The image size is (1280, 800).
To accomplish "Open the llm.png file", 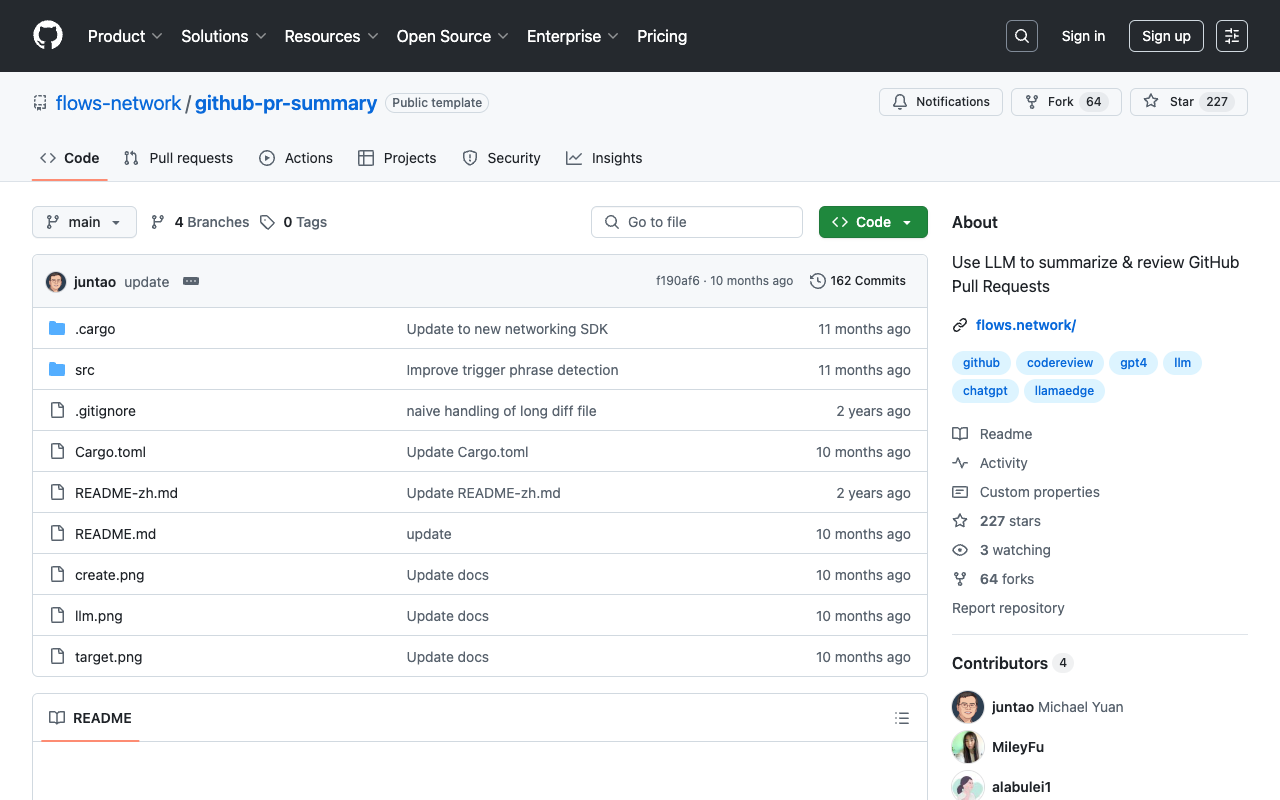I will pyautogui.click(x=99, y=616).
